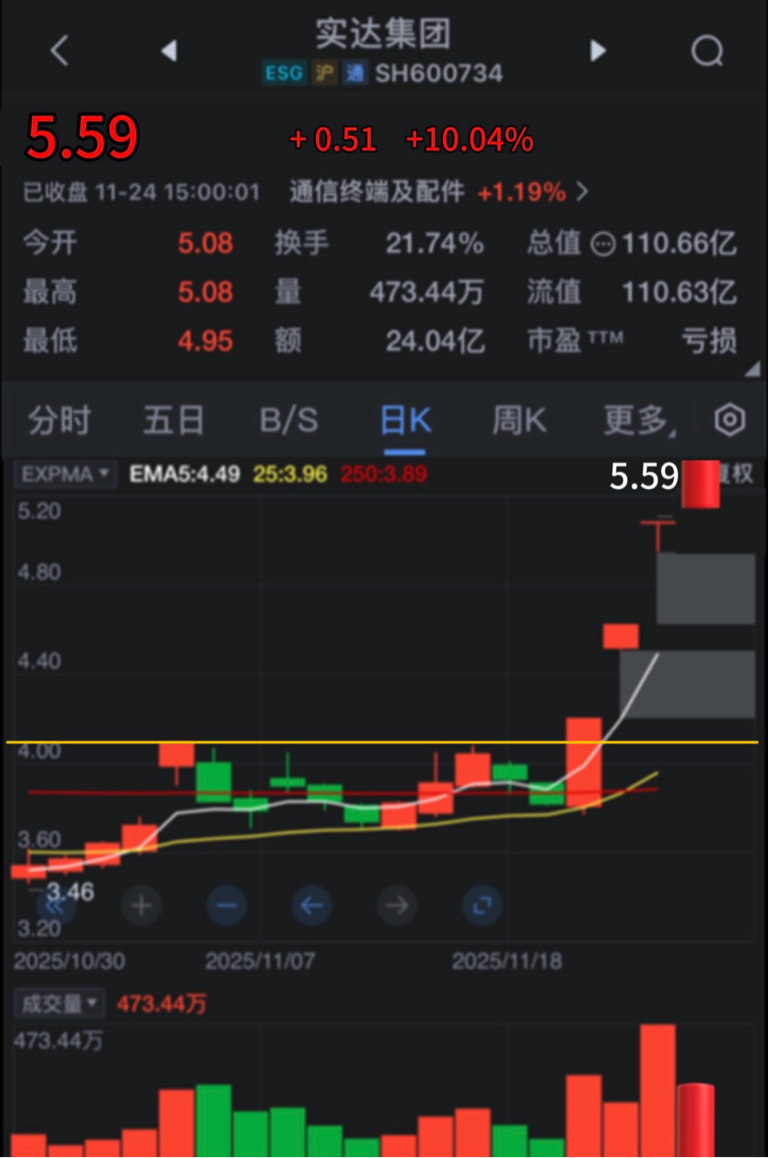Go back with the left chevron

[x=60, y=51]
